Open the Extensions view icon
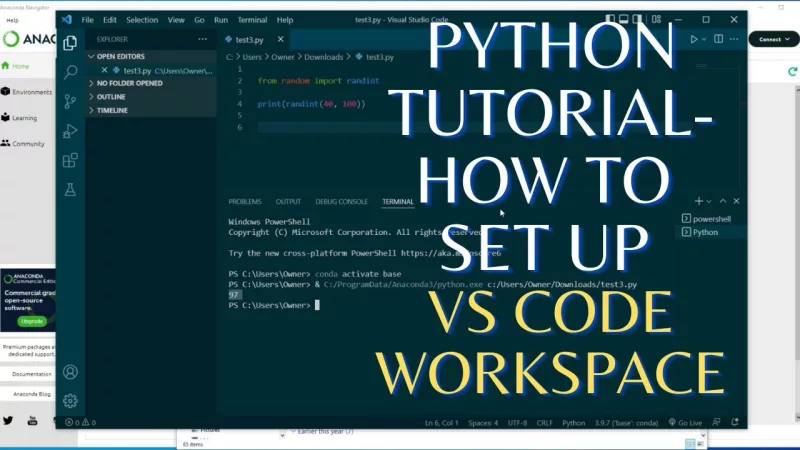The height and width of the screenshot is (450, 800). click(70, 160)
